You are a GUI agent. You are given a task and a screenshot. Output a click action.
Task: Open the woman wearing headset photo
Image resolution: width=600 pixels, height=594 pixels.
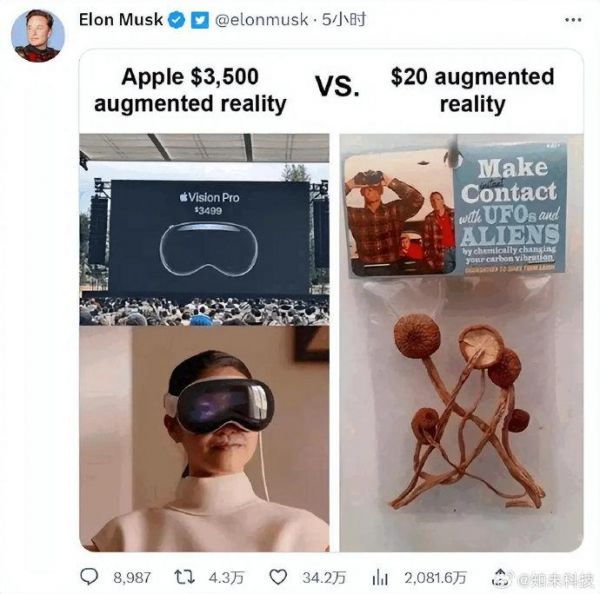click(x=204, y=439)
